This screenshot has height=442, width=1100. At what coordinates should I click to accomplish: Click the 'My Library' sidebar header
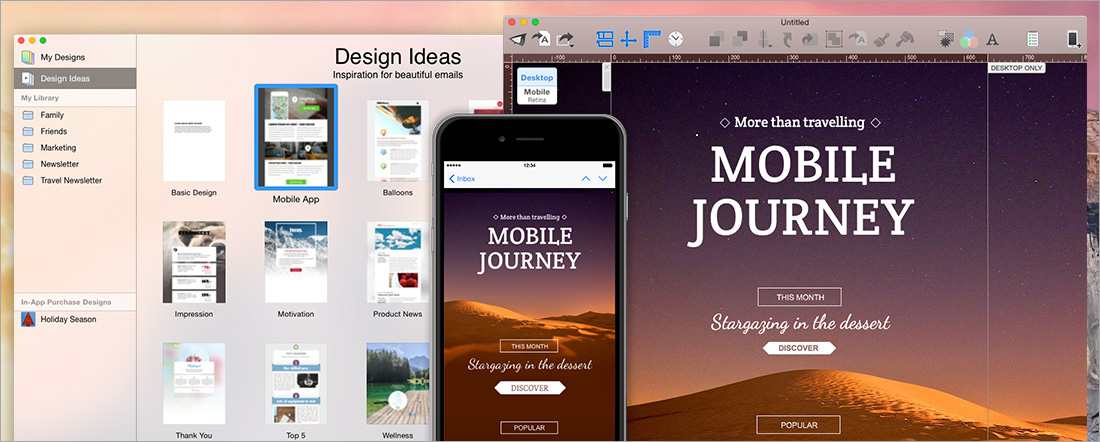40,98
